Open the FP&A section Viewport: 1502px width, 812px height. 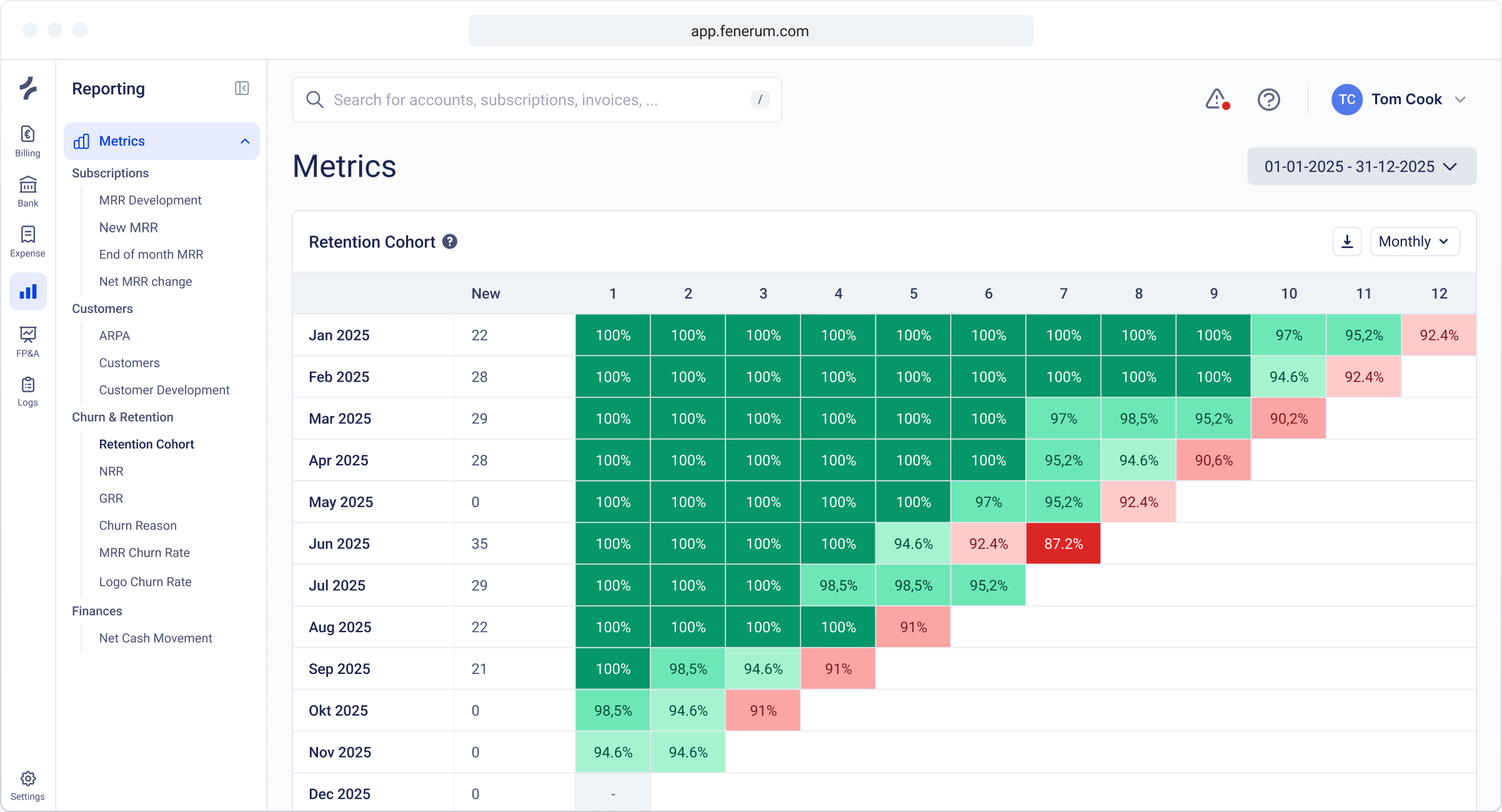(x=27, y=340)
